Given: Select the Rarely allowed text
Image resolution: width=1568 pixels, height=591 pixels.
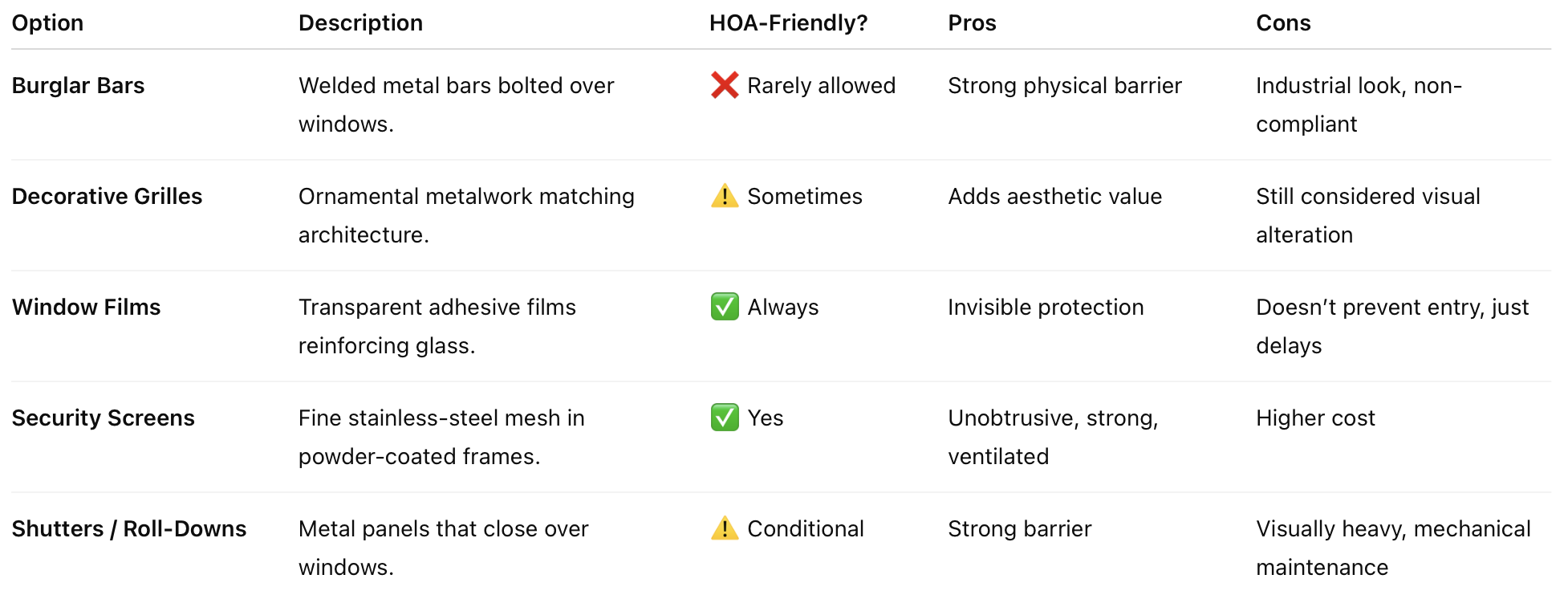Looking at the screenshot, I should coord(821,86).
